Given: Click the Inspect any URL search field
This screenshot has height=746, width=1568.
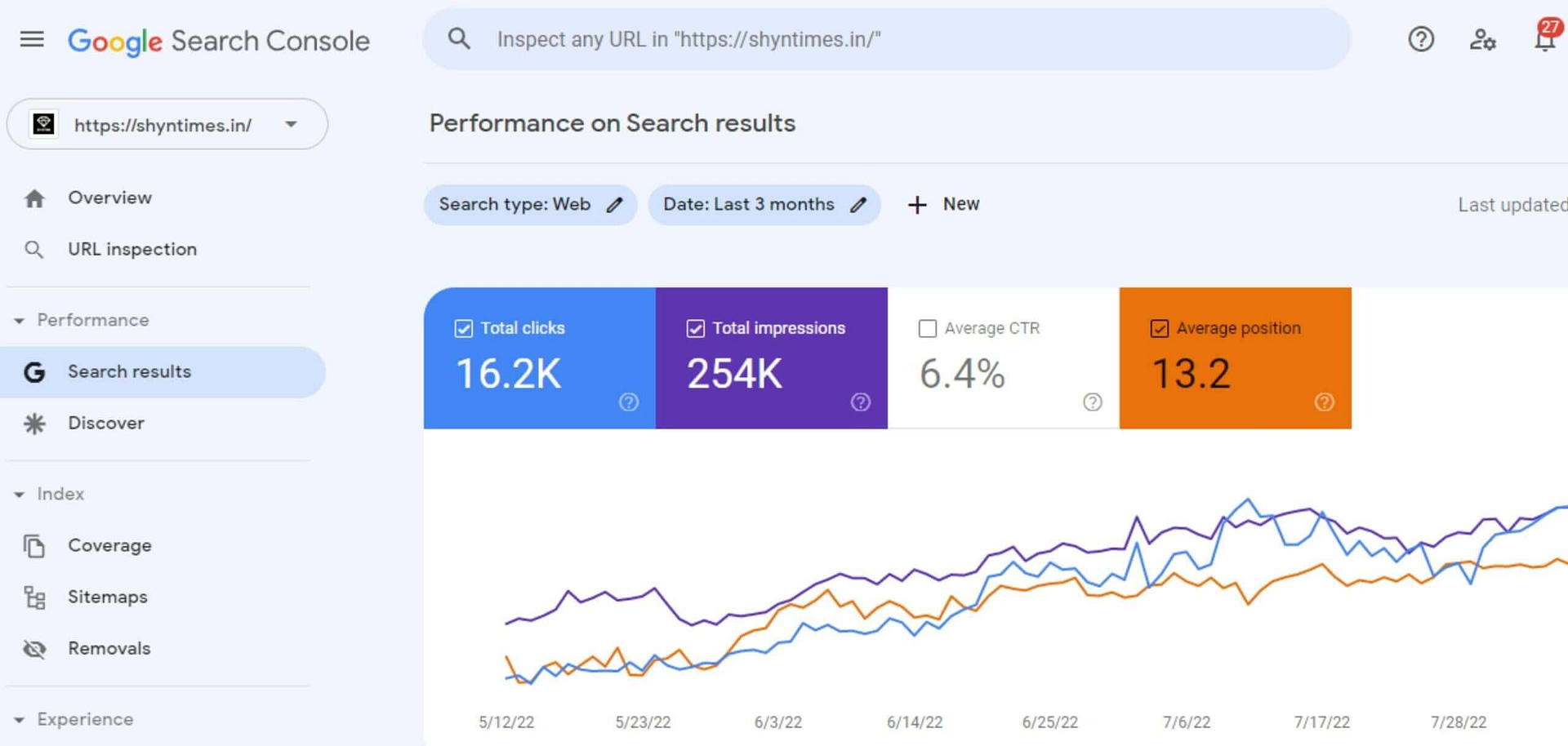Looking at the screenshot, I should pos(898,39).
